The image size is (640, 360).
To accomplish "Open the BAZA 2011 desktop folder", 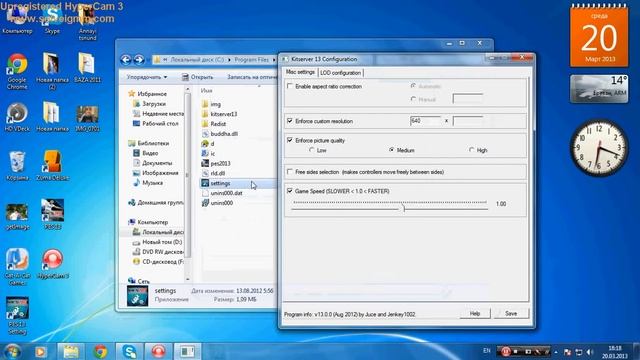I will coord(87,67).
